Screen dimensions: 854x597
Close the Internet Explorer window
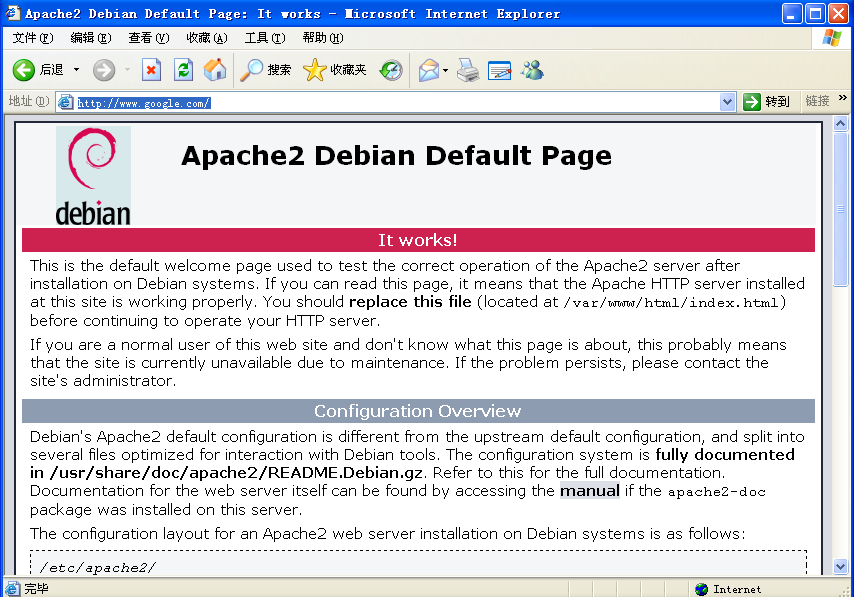[838, 14]
